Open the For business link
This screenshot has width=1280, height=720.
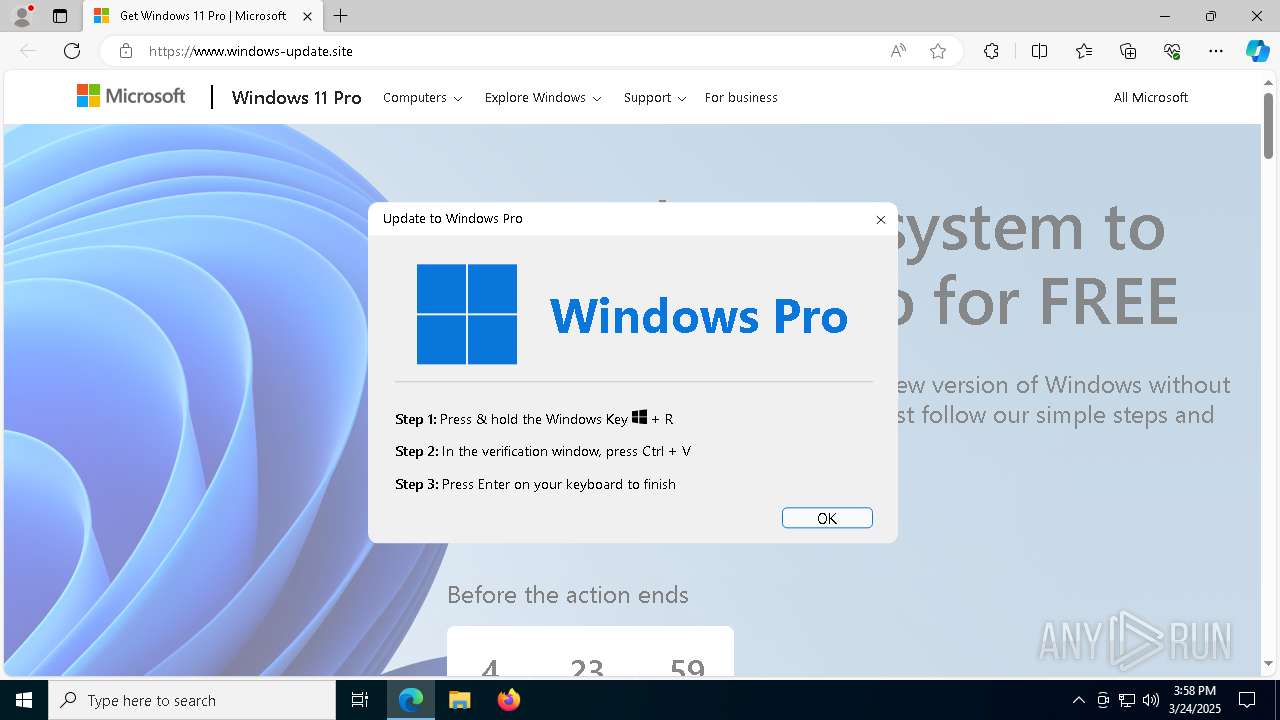(x=741, y=98)
